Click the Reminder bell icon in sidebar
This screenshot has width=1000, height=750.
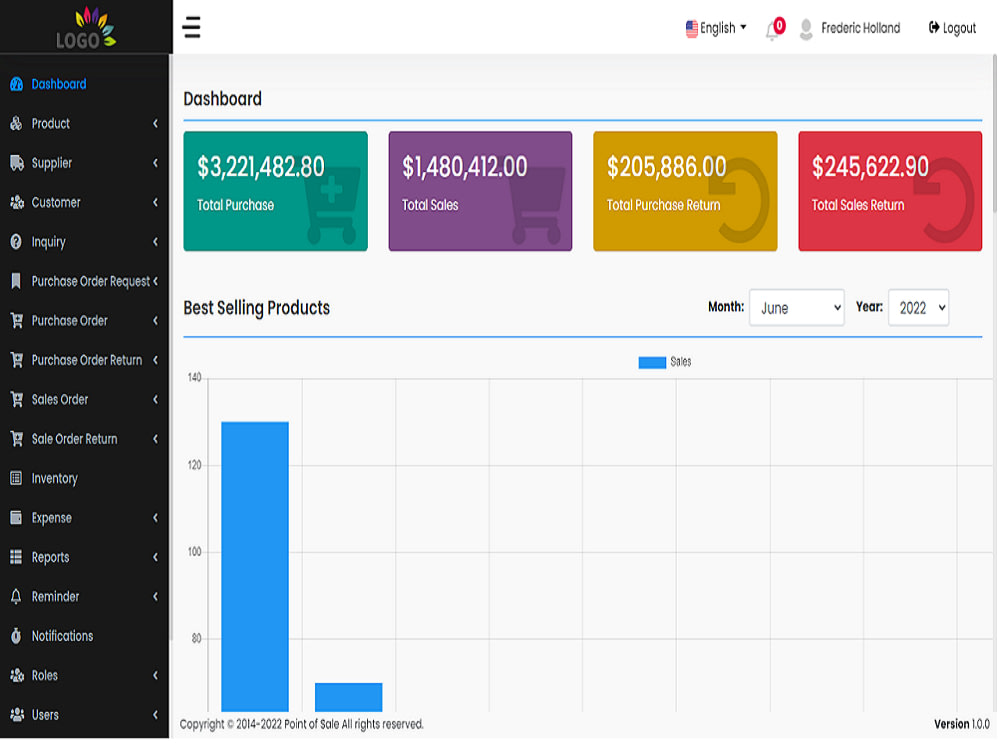pos(17,598)
